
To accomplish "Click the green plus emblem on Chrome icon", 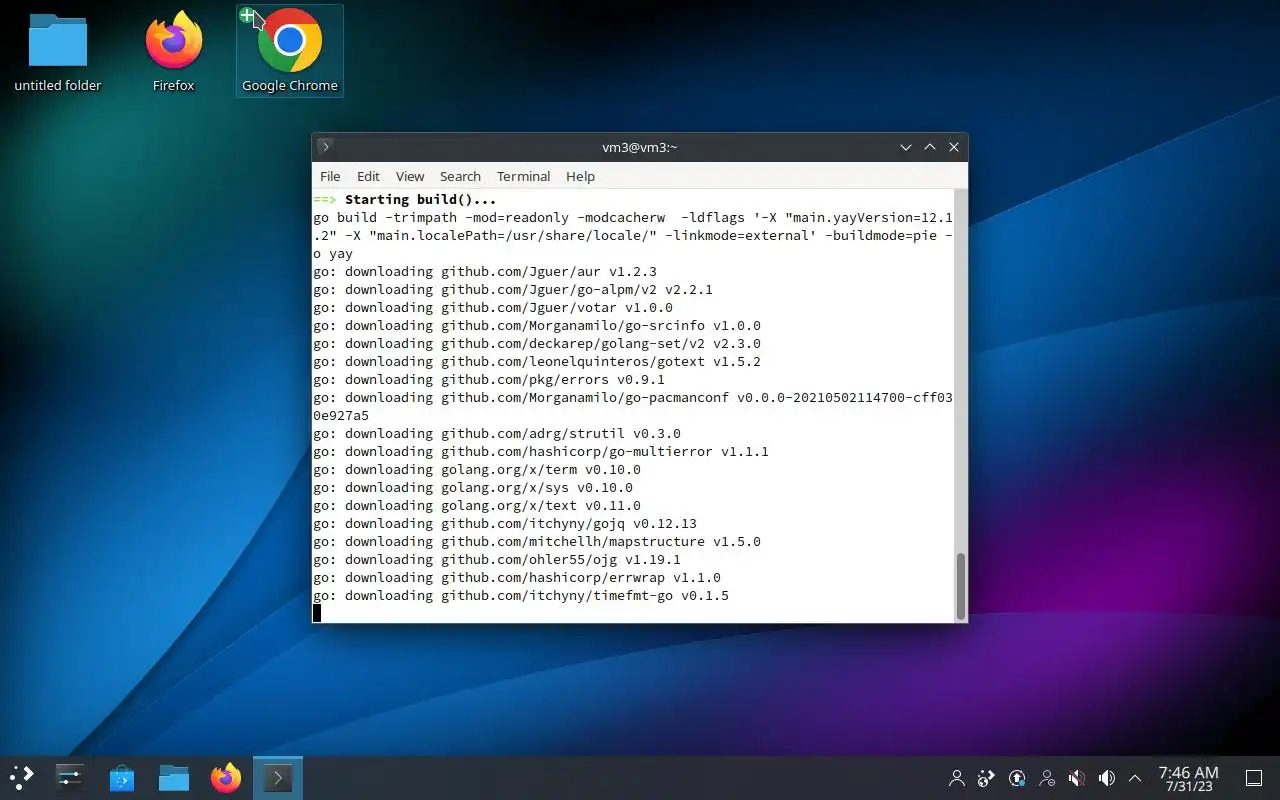I will pos(247,15).
